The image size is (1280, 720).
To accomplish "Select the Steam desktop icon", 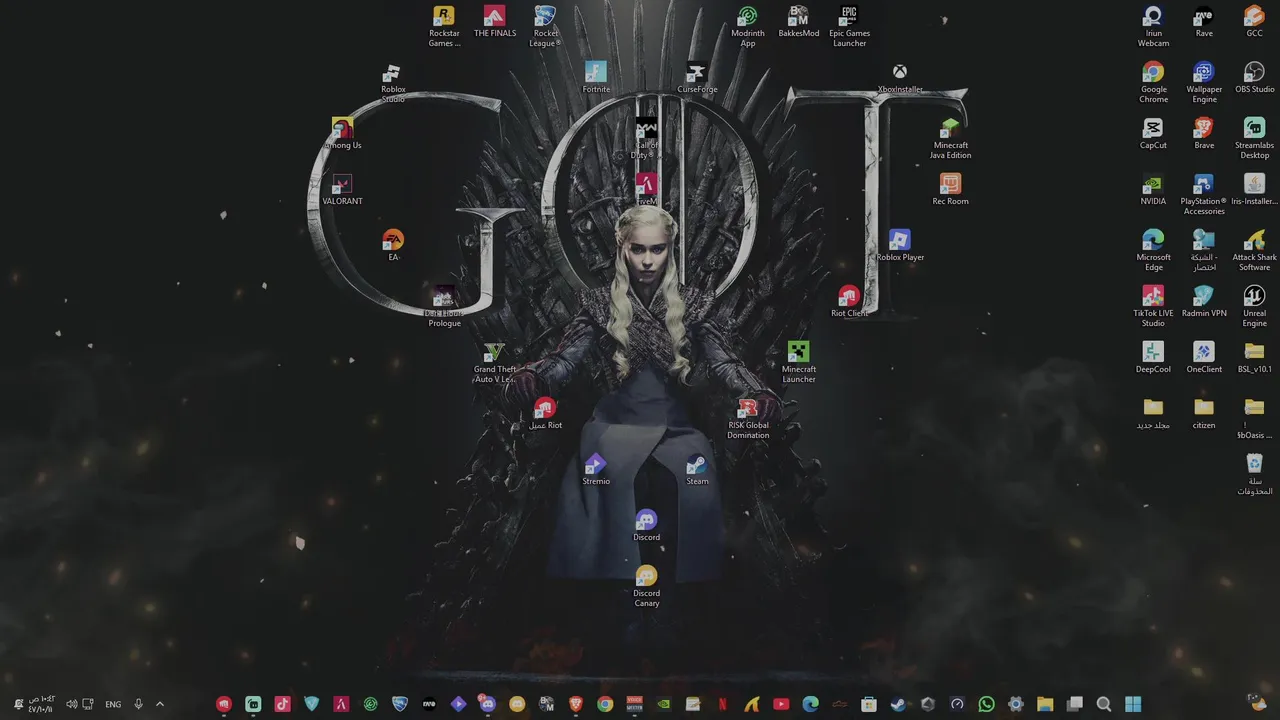I will click(x=697, y=470).
